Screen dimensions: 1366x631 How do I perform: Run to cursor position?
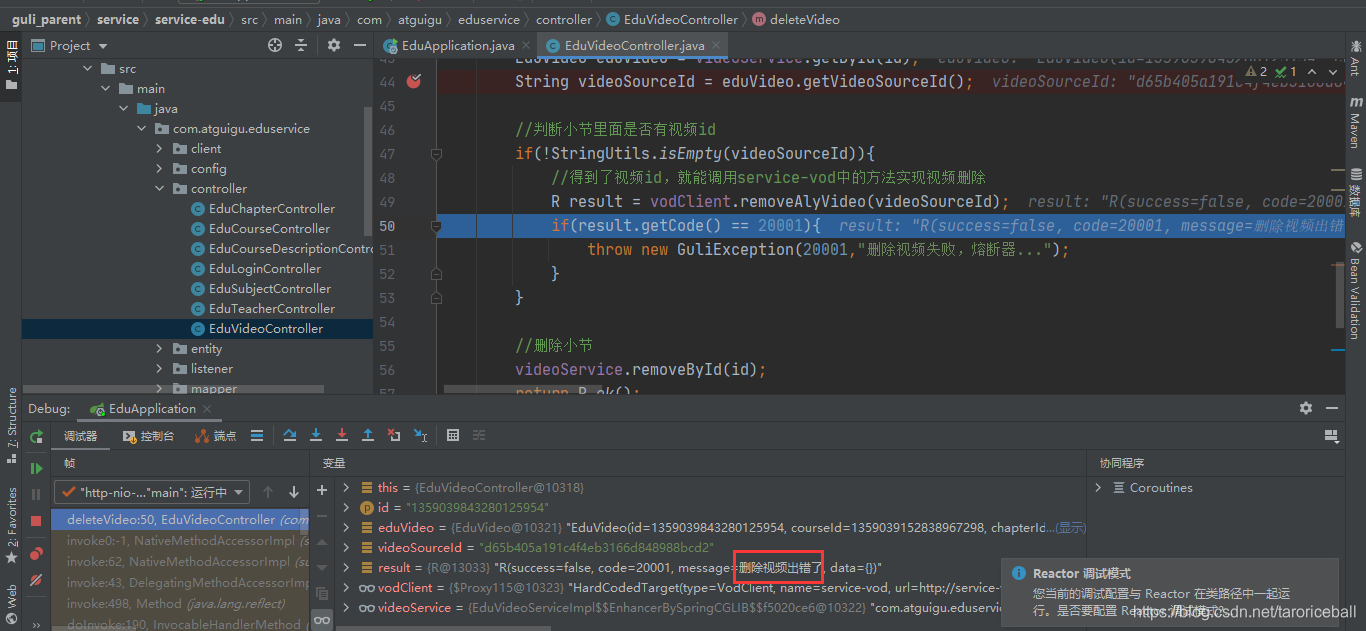click(x=420, y=435)
